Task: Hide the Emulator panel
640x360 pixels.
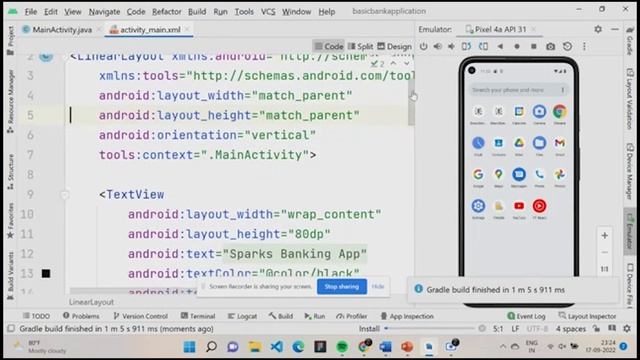Action: pos(615,29)
